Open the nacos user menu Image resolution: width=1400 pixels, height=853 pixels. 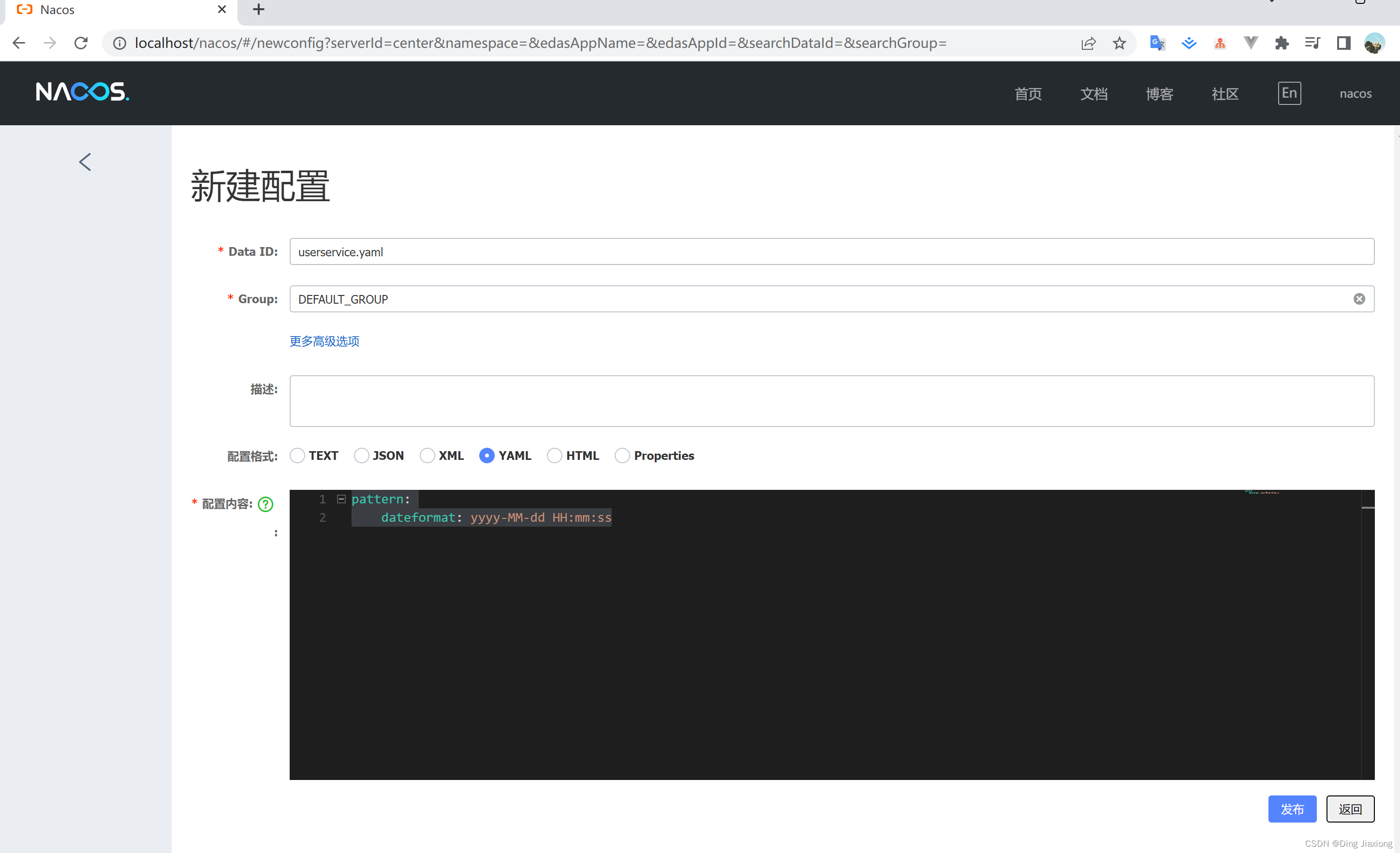[1355, 94]
